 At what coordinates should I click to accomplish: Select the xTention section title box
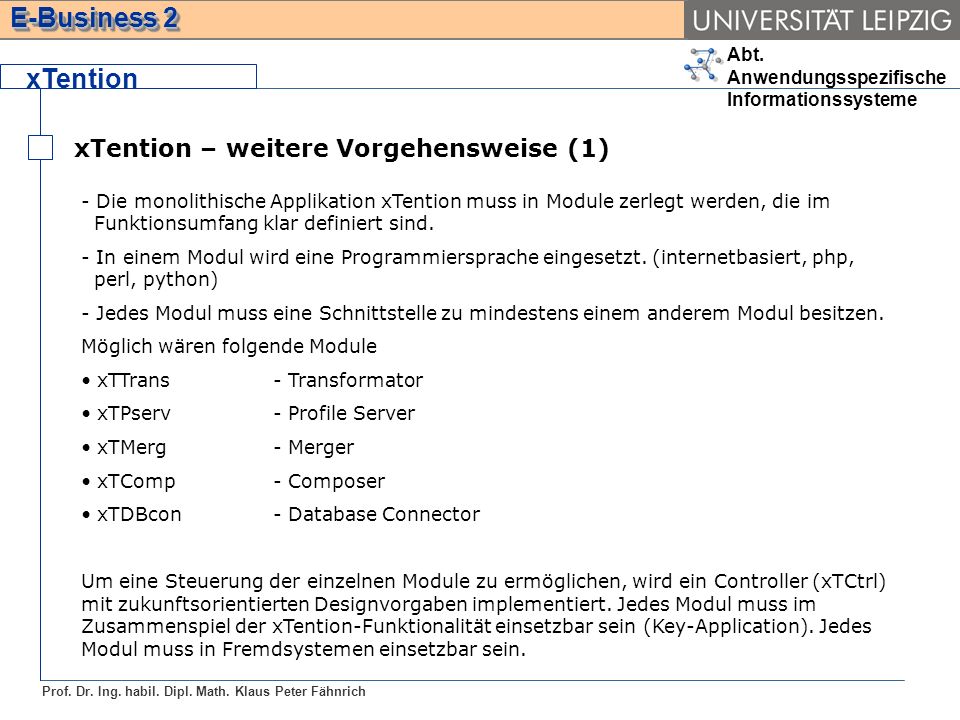tap(129, 77)
